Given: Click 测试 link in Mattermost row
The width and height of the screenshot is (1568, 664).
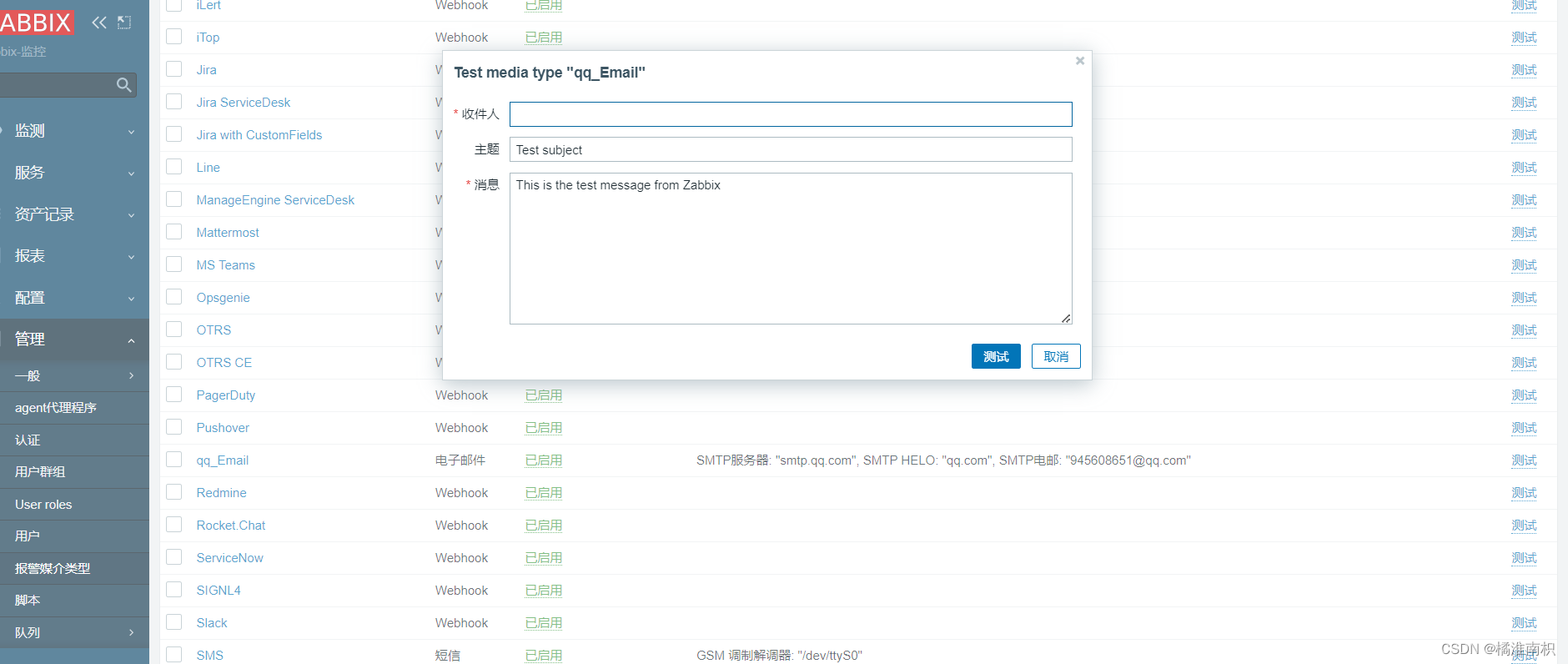Looking at the screenshot, I should click(1524, 233).
